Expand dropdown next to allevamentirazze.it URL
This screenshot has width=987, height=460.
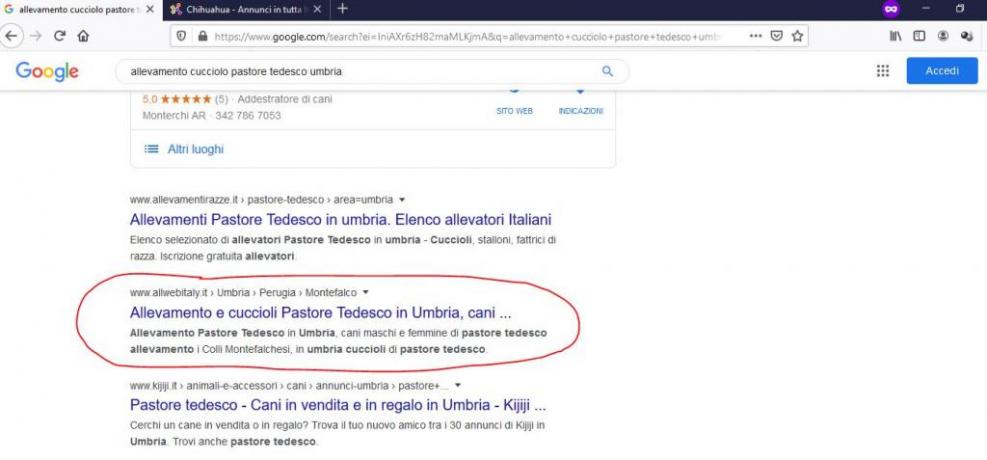click(x=401, y=199)
